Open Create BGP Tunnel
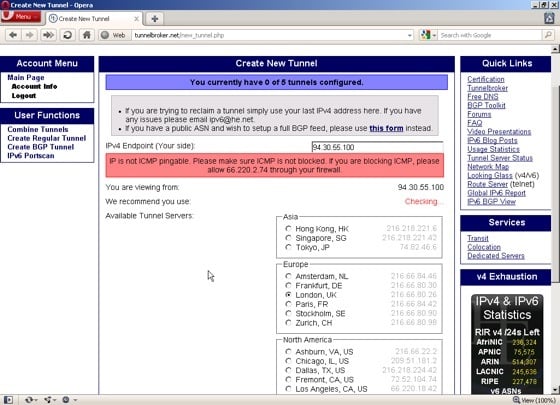Screen dimensions: 560x405 coord(40,147)
